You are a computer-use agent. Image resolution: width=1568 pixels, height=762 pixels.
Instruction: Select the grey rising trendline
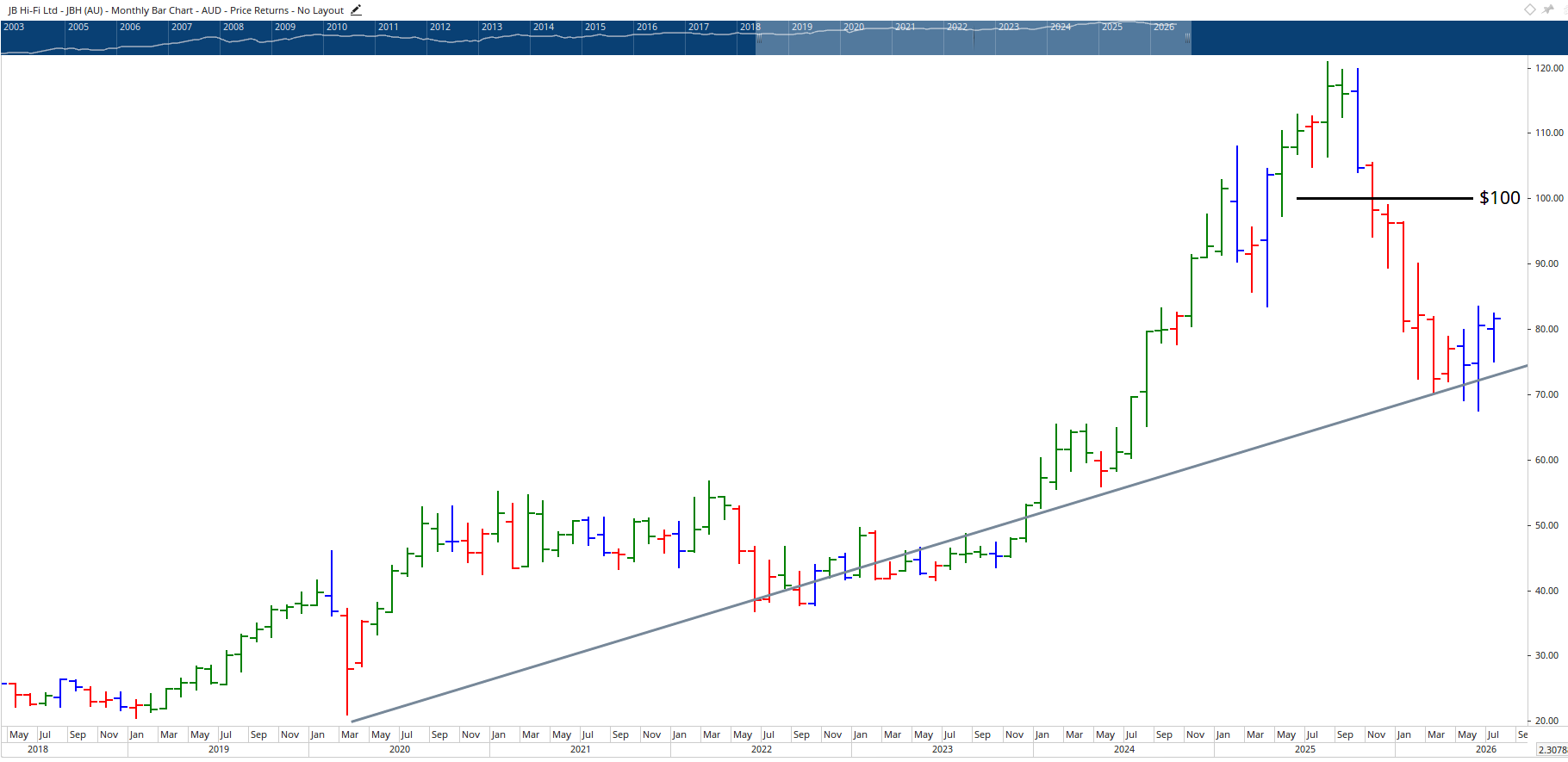tap(939, 543)
